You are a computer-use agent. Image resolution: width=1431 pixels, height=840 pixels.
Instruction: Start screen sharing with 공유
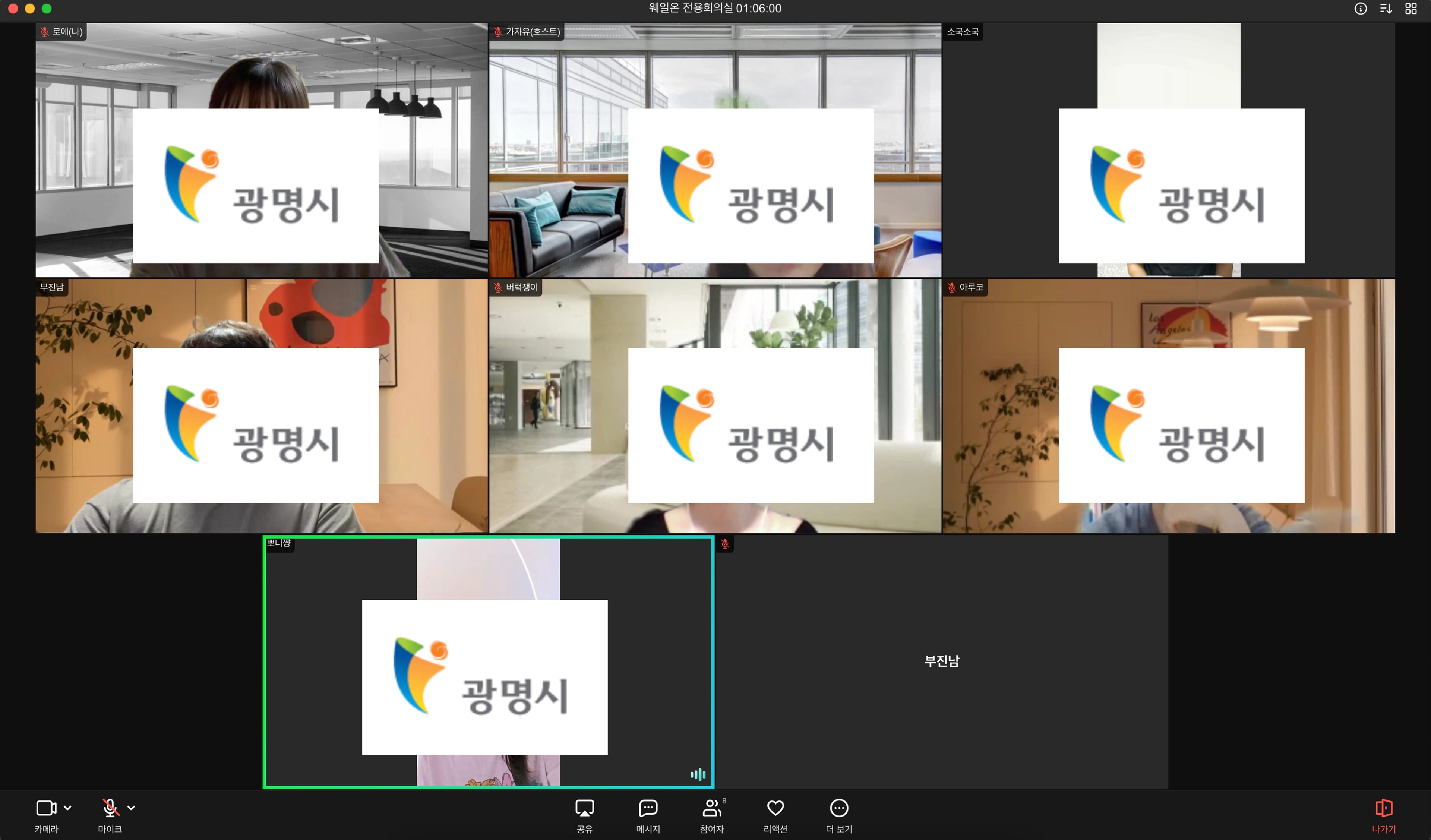point(584,815)
